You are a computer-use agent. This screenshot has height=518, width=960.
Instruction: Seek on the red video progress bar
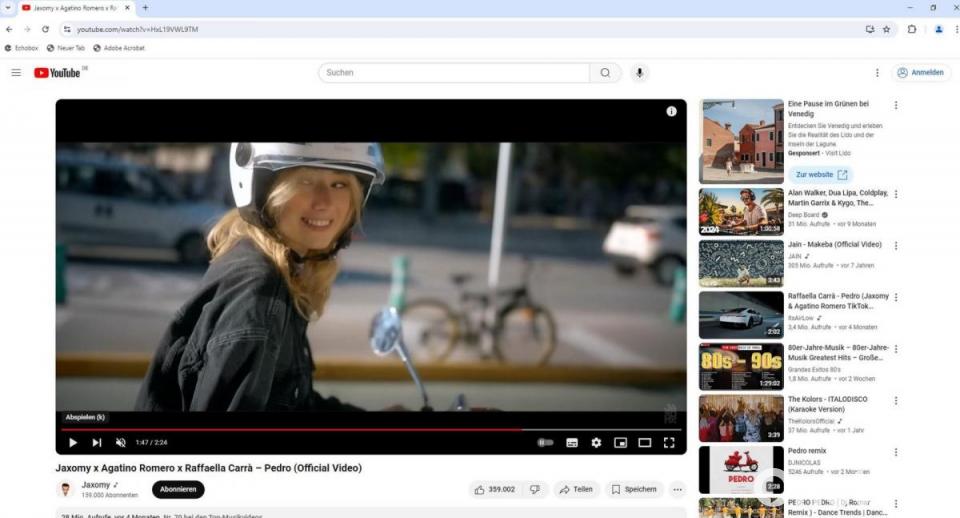(300, 429)
